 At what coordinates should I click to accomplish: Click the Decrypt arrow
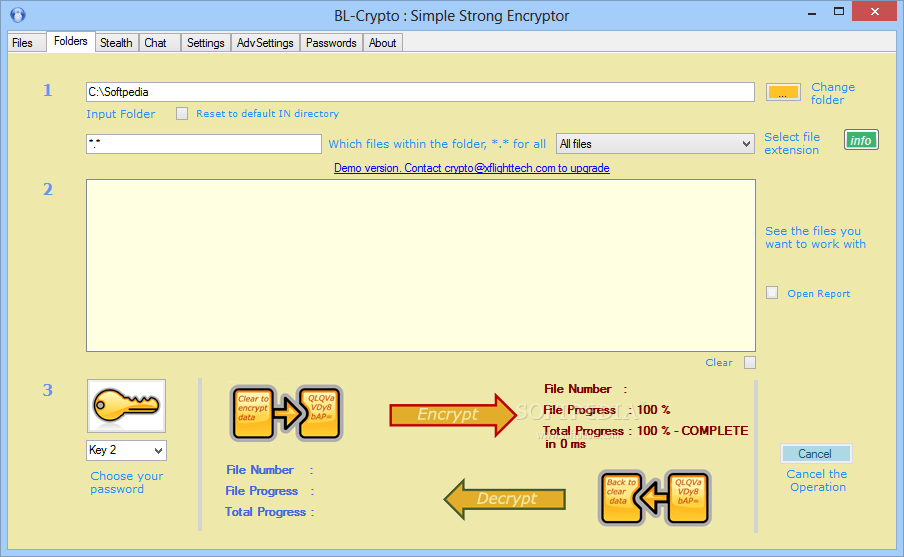(504, 499)
